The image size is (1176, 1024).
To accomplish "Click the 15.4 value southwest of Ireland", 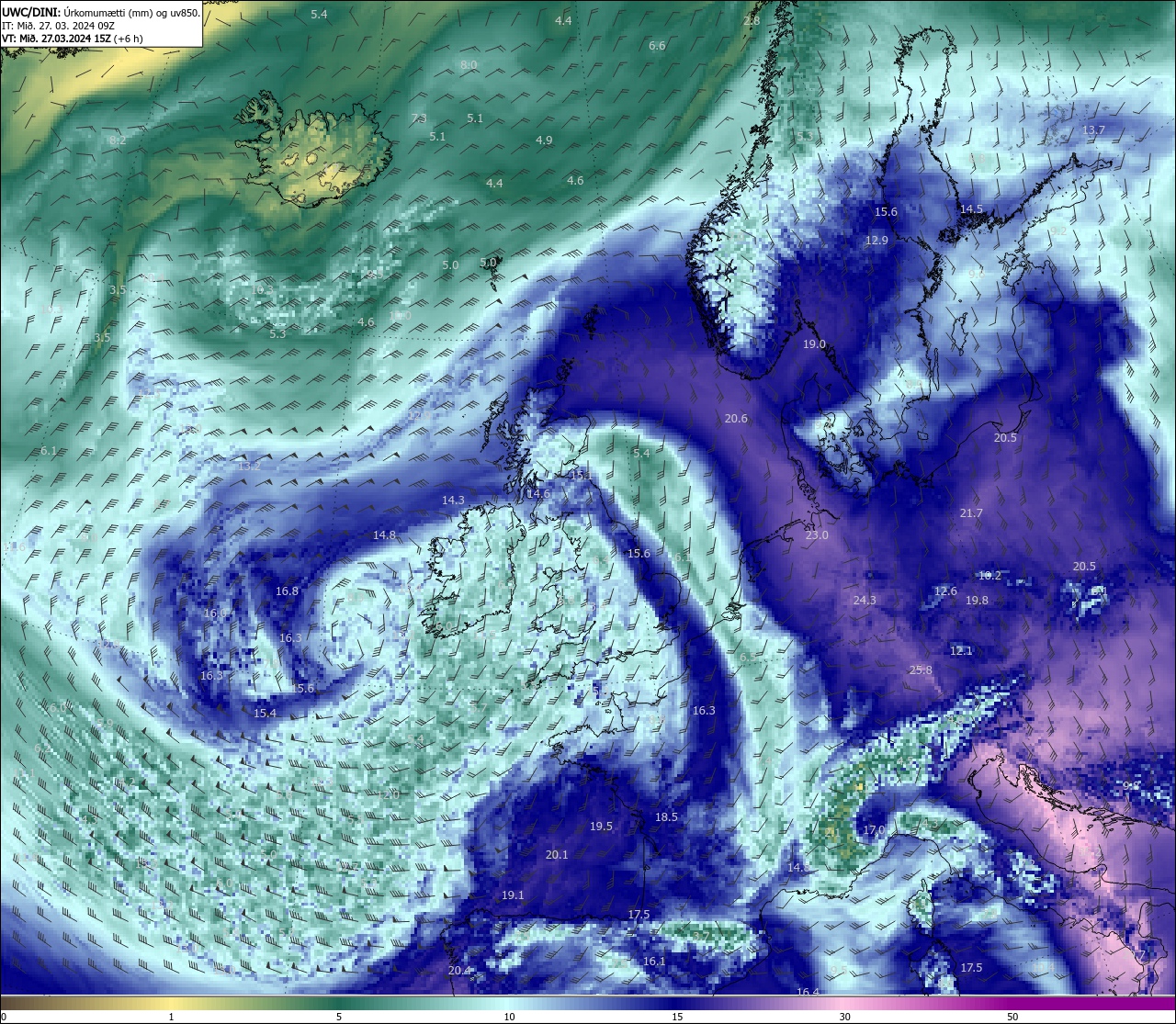I will (x=265, y=713).
